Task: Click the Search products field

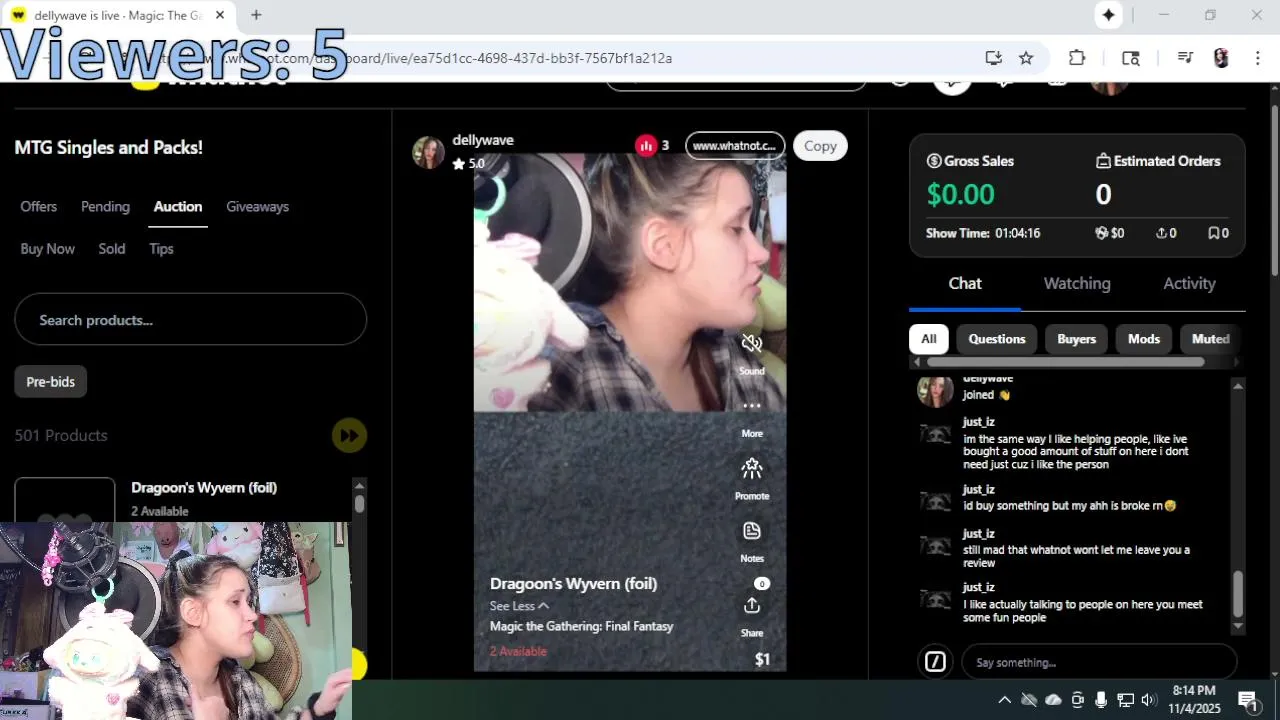Action: coord(190,320)
